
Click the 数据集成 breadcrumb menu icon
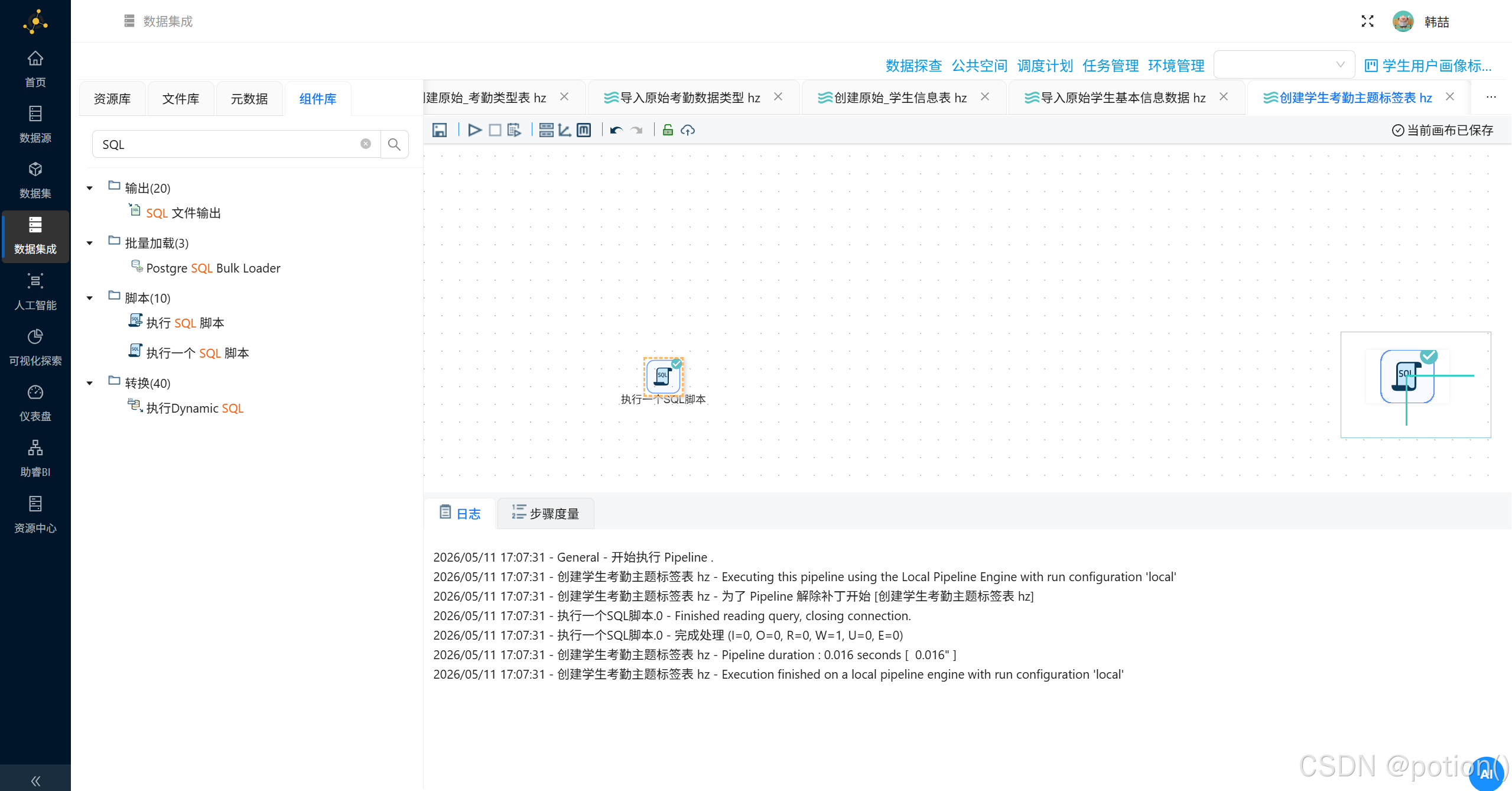[129, 21]
